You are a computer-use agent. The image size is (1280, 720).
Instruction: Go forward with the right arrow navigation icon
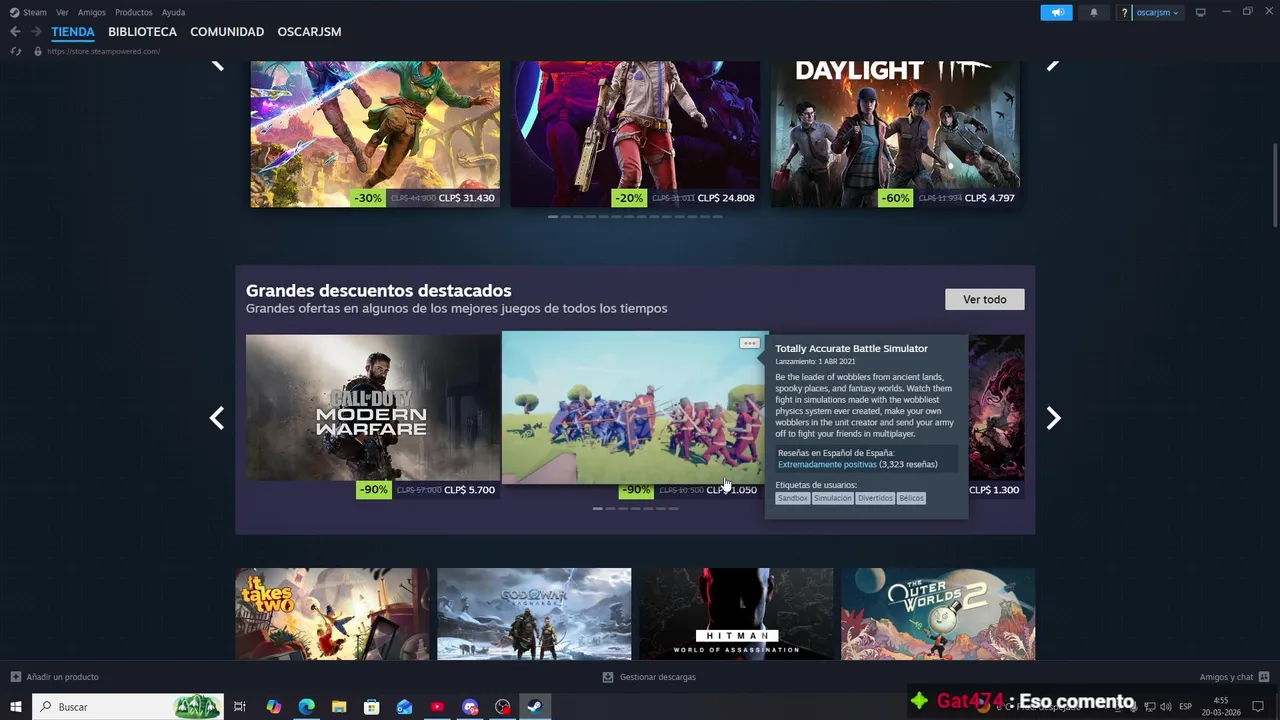tap(36, 32)
